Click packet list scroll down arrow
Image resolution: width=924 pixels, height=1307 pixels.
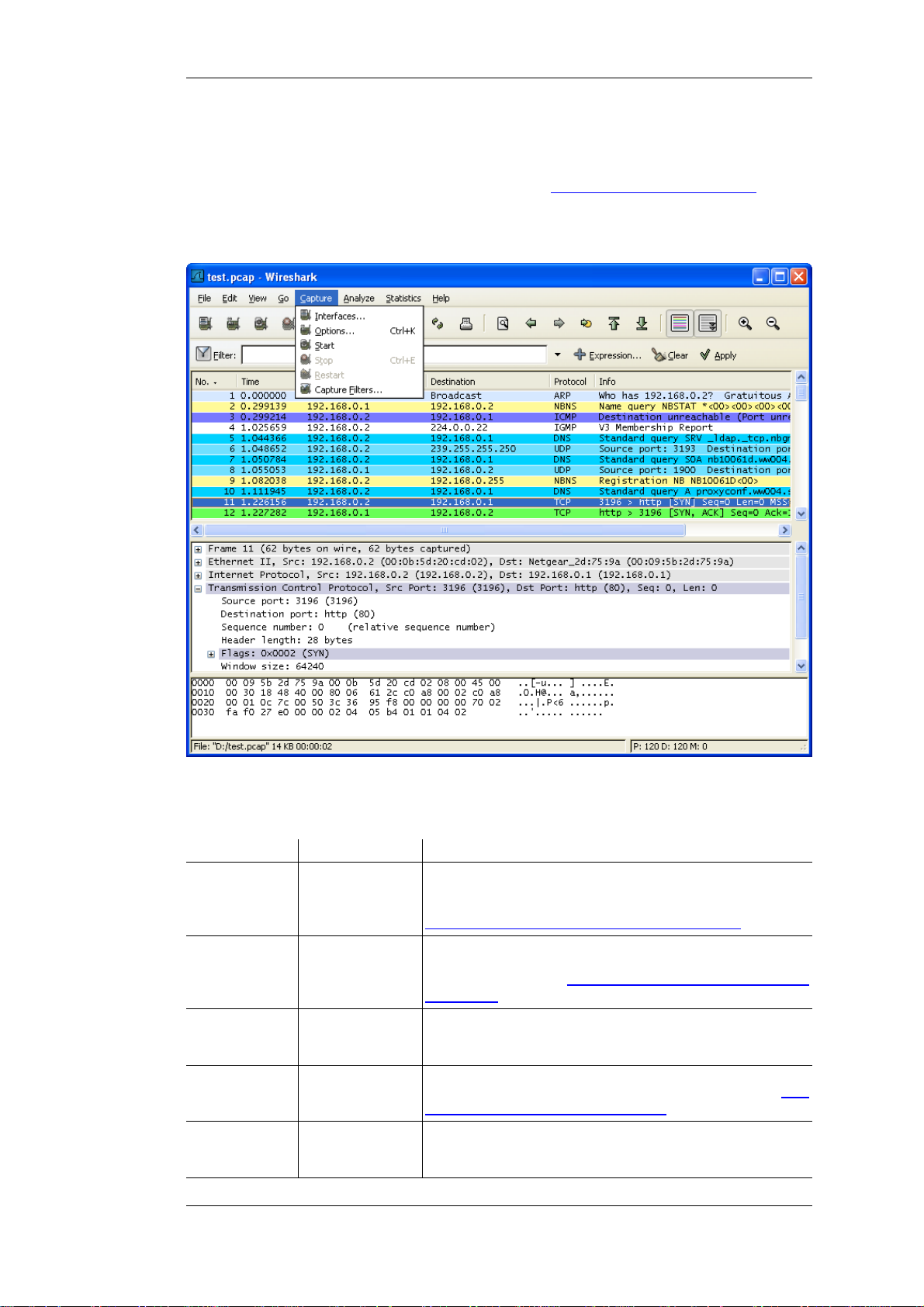801,513
